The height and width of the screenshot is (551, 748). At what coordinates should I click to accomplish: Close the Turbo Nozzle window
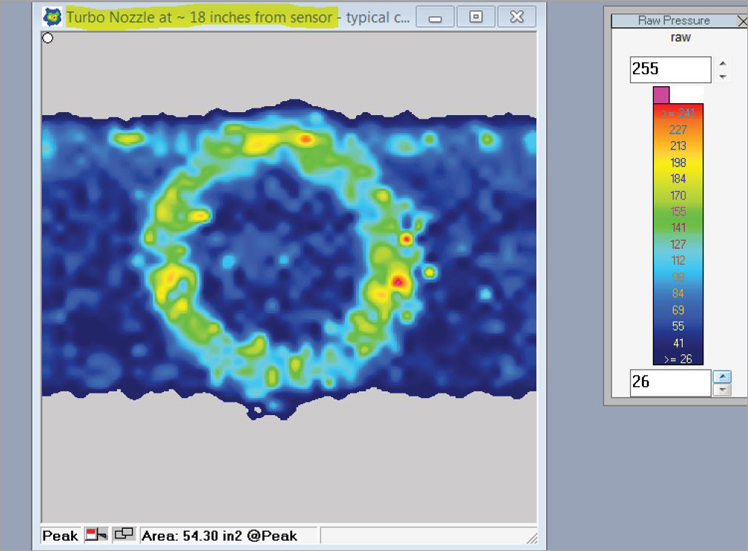click(516, 18)
